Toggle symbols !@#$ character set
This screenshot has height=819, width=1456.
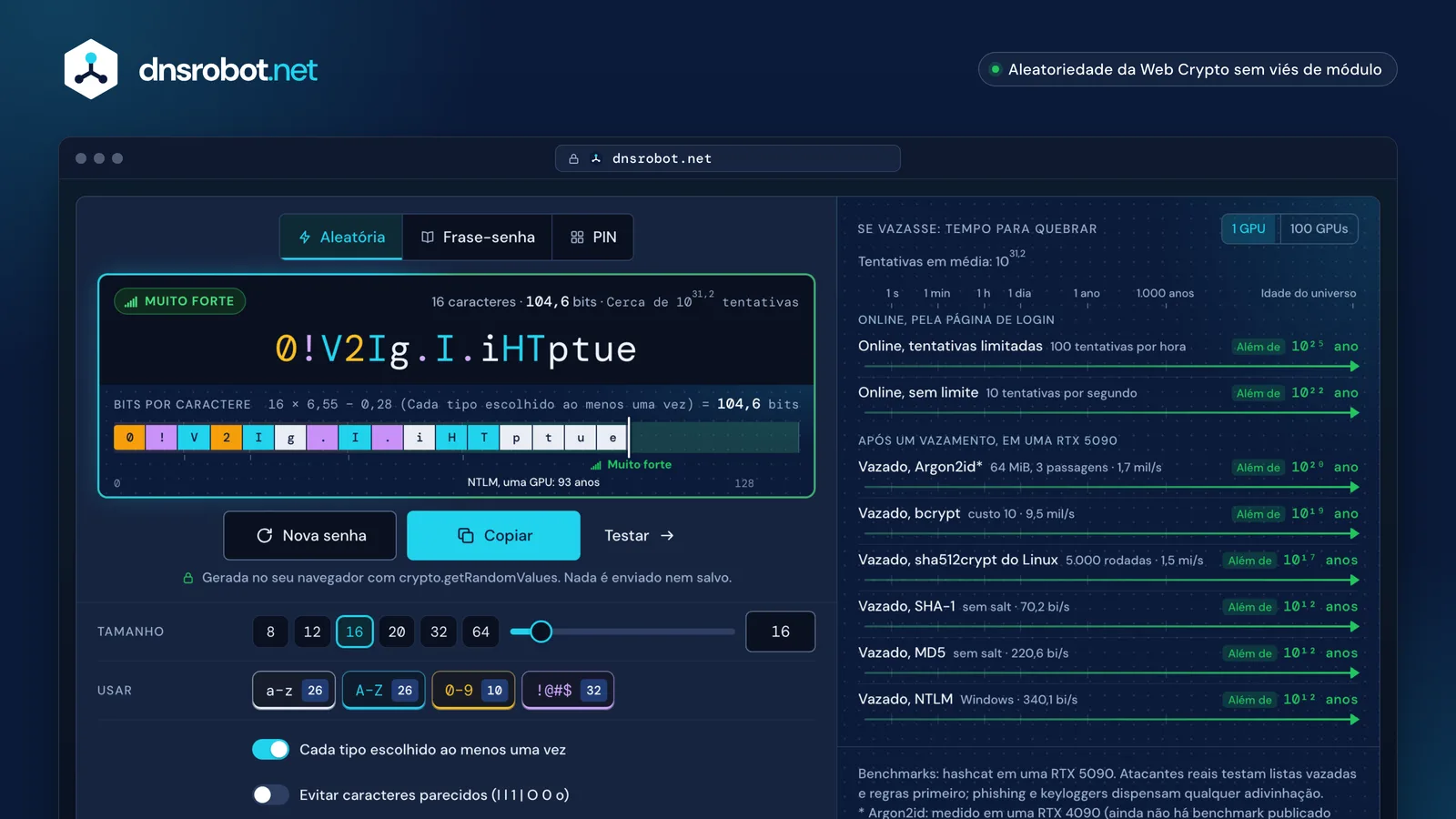(x=568, y=691)
